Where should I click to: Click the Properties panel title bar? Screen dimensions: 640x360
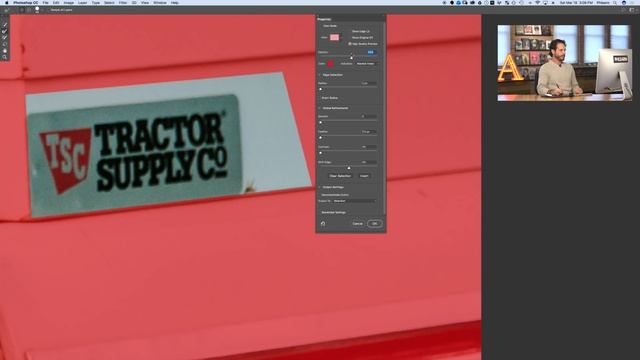tap(351, 19)
